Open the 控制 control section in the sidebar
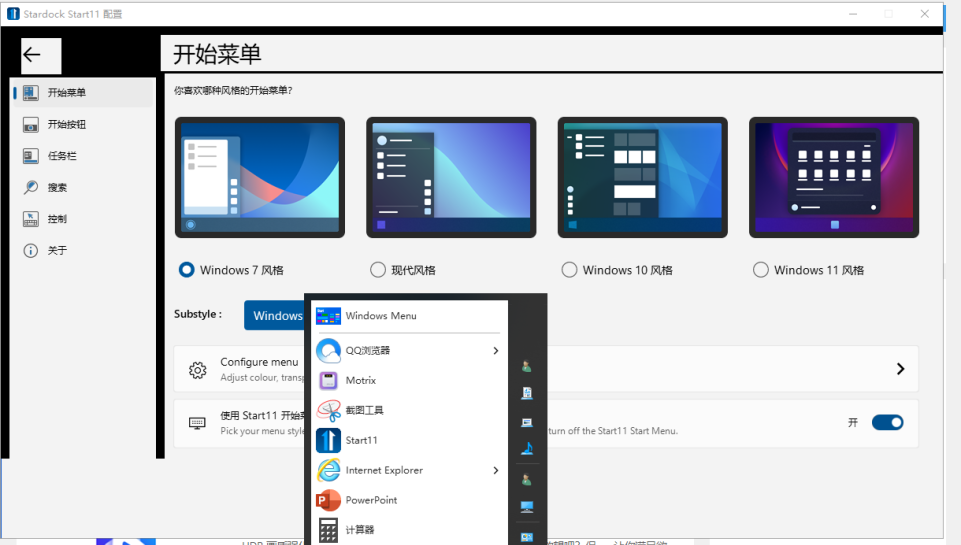961x545 pixels. tap(83, 219)
